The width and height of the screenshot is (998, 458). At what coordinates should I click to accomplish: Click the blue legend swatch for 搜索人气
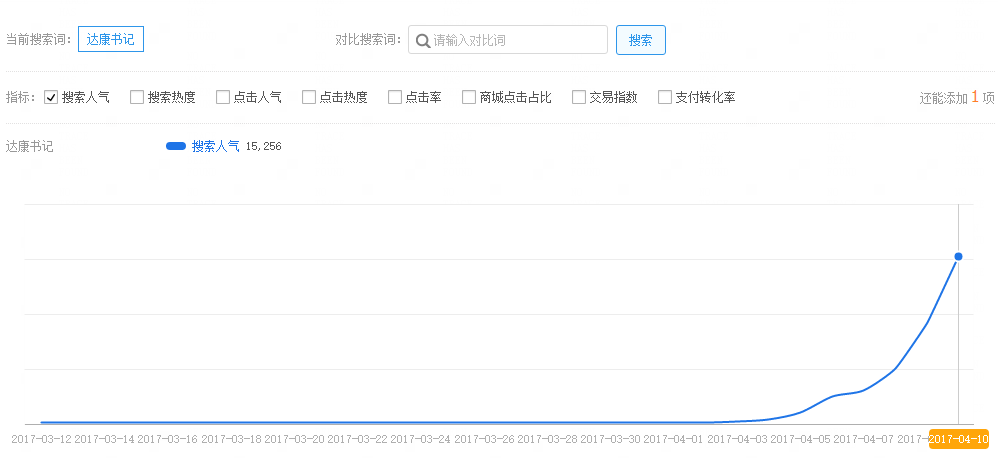click(x=176, y=147)
